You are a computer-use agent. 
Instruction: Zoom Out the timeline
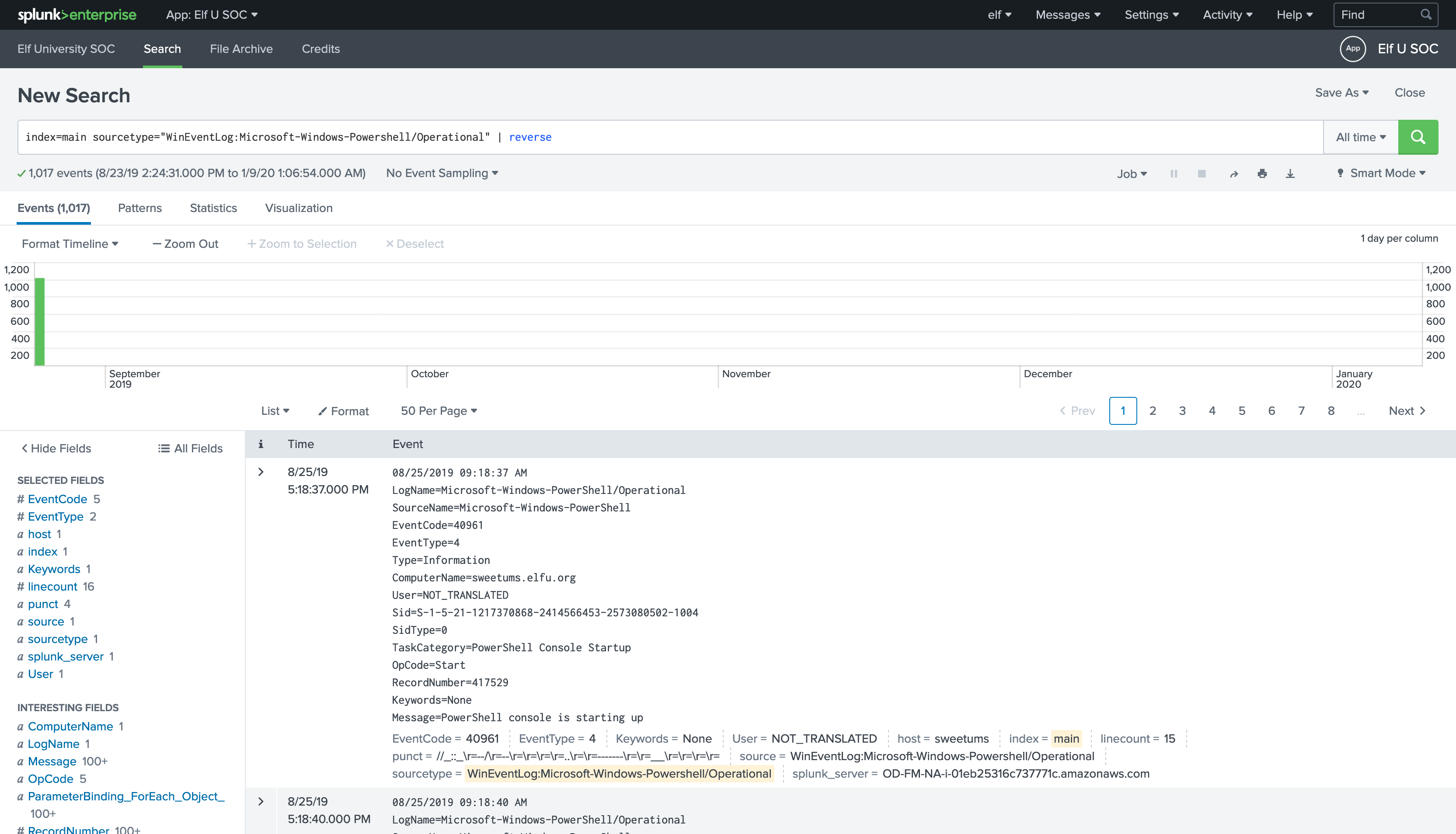(x=185, y=244)
